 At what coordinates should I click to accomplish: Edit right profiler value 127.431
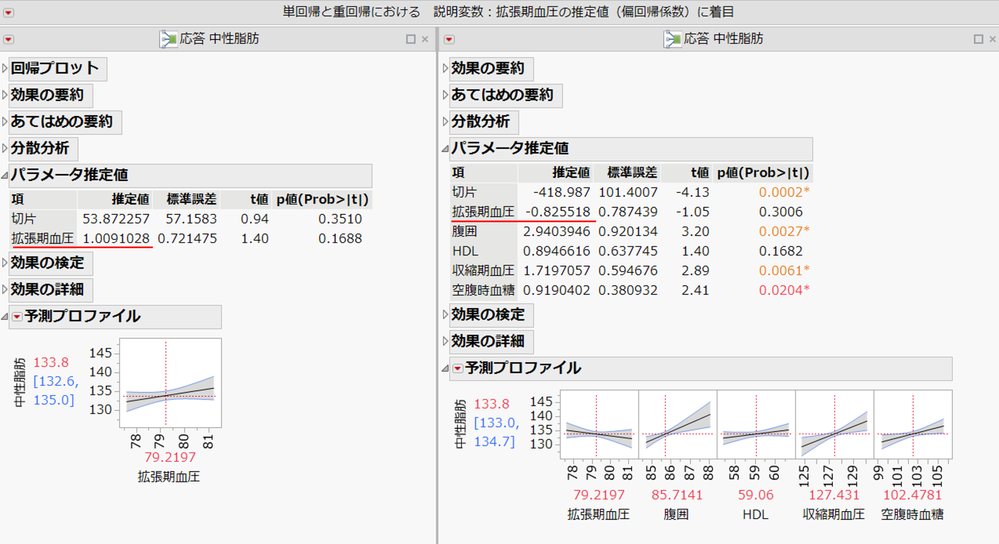click(x=834, y=495)
